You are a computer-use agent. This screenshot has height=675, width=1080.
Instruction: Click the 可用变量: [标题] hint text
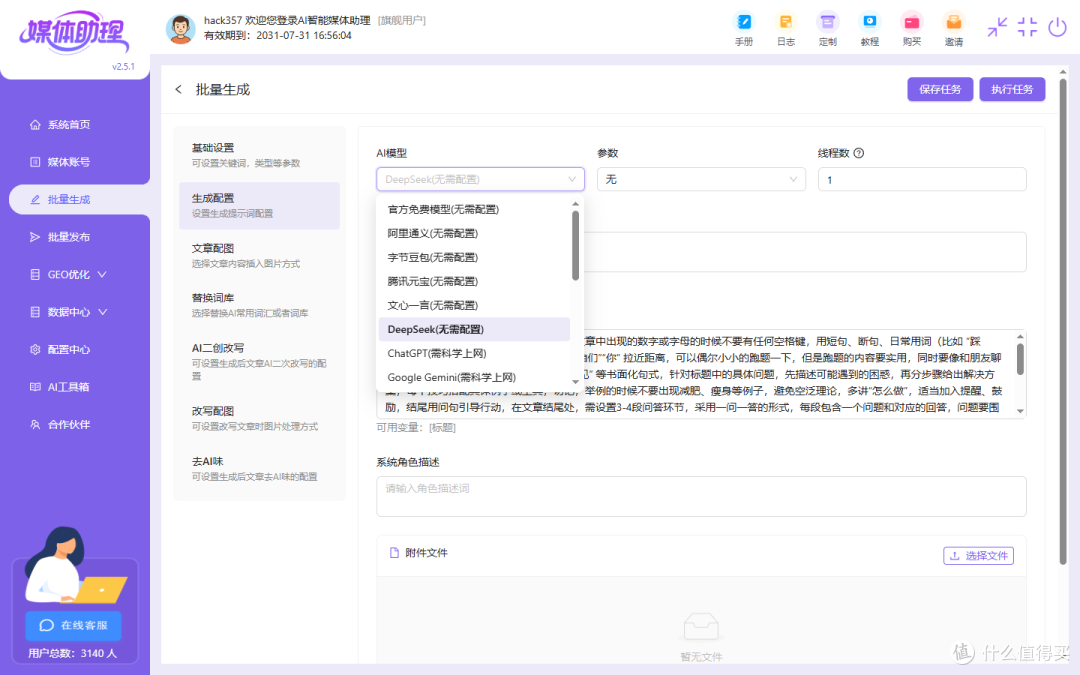416,428
